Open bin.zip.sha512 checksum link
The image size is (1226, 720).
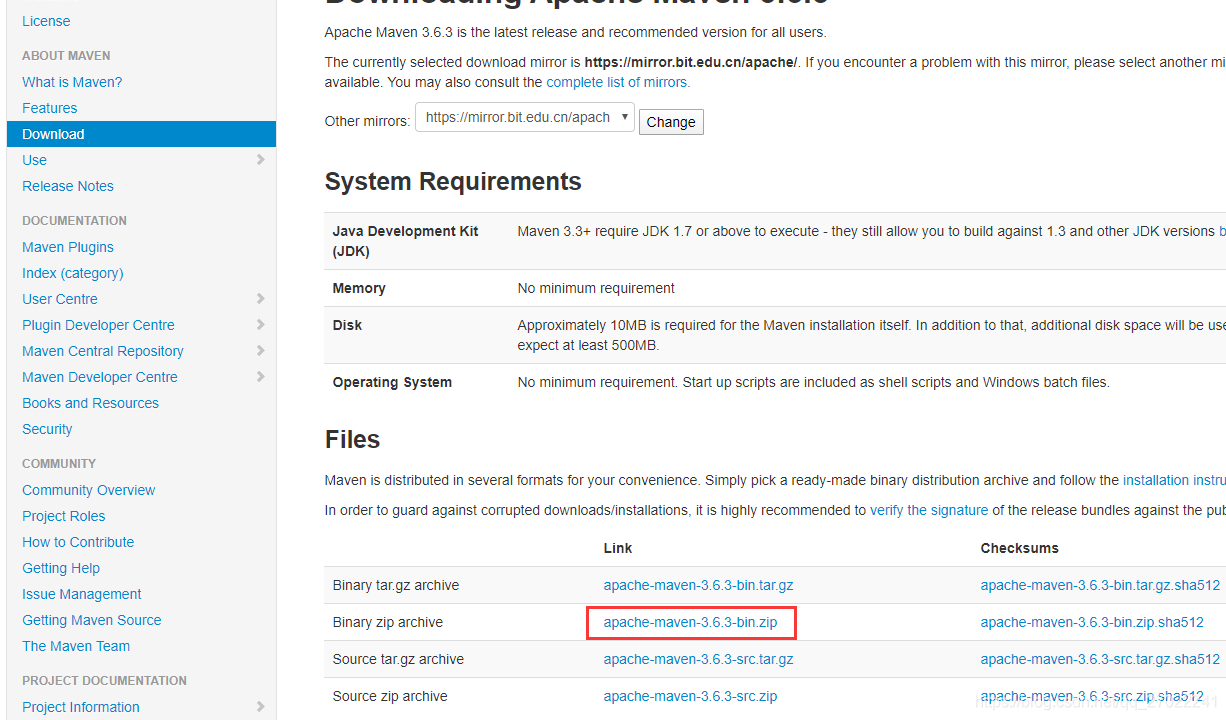pos(1092,622)
